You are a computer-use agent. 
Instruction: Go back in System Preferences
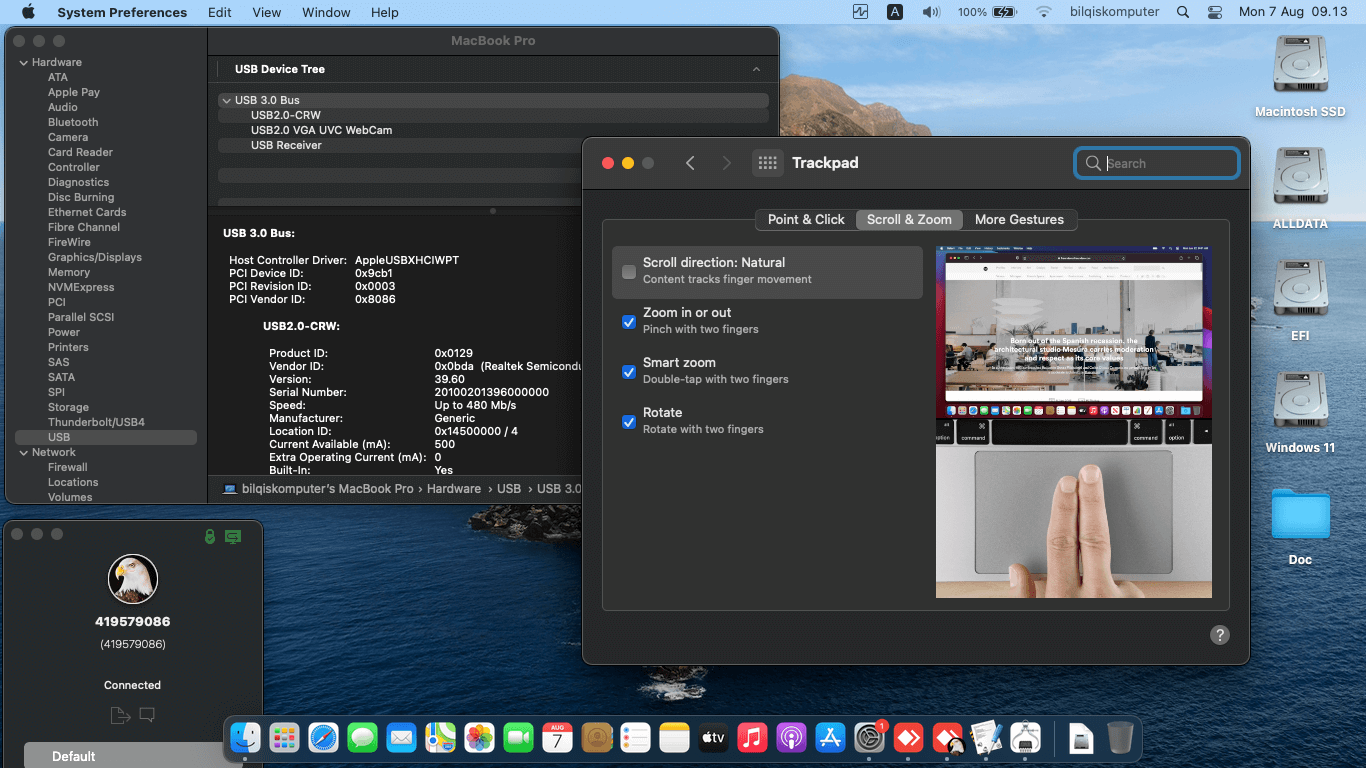click(x=690, y=163)
